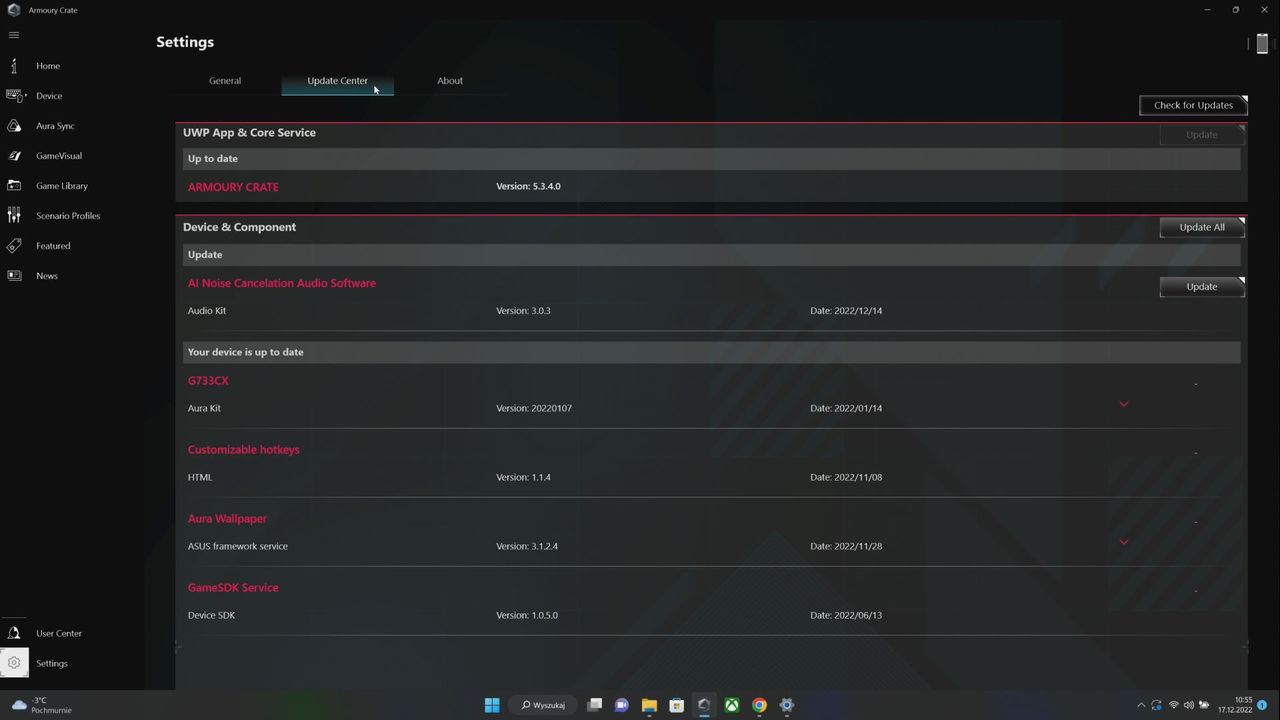Switch to the About tab

coord(450,81)
